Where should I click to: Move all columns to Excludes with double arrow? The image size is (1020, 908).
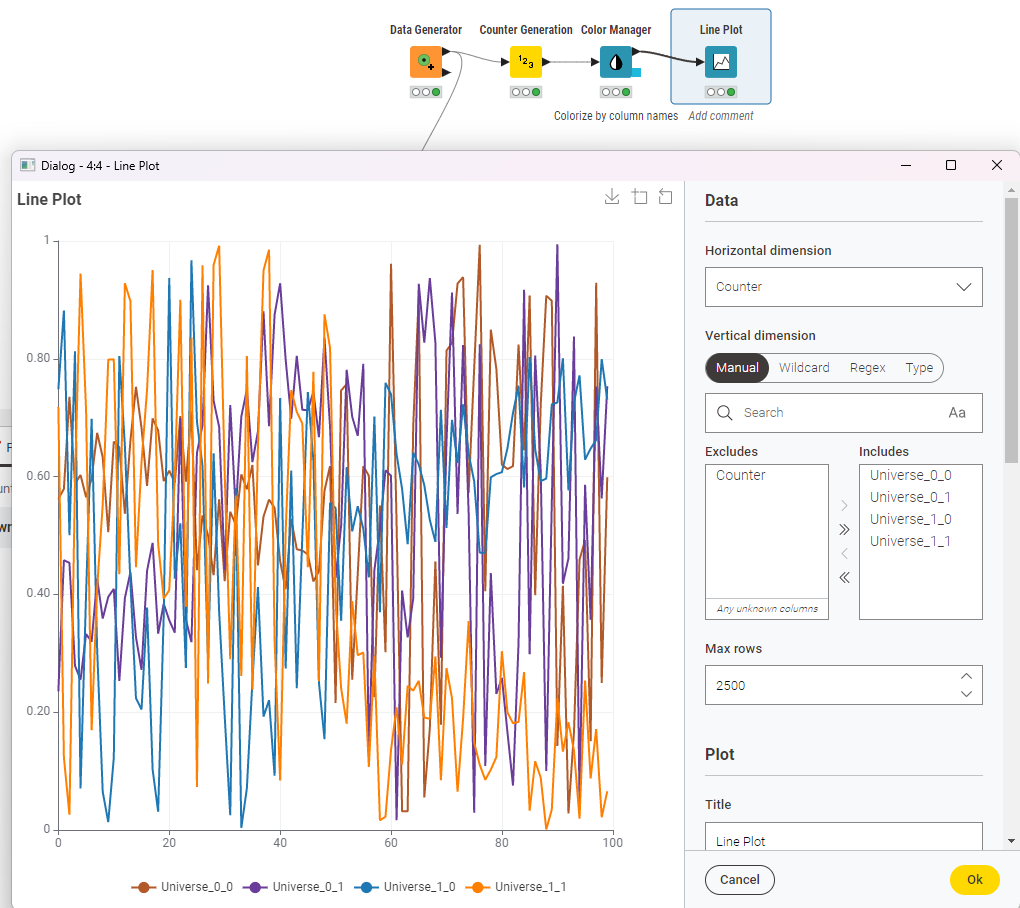pyautogui.click(x=844, y=577)
